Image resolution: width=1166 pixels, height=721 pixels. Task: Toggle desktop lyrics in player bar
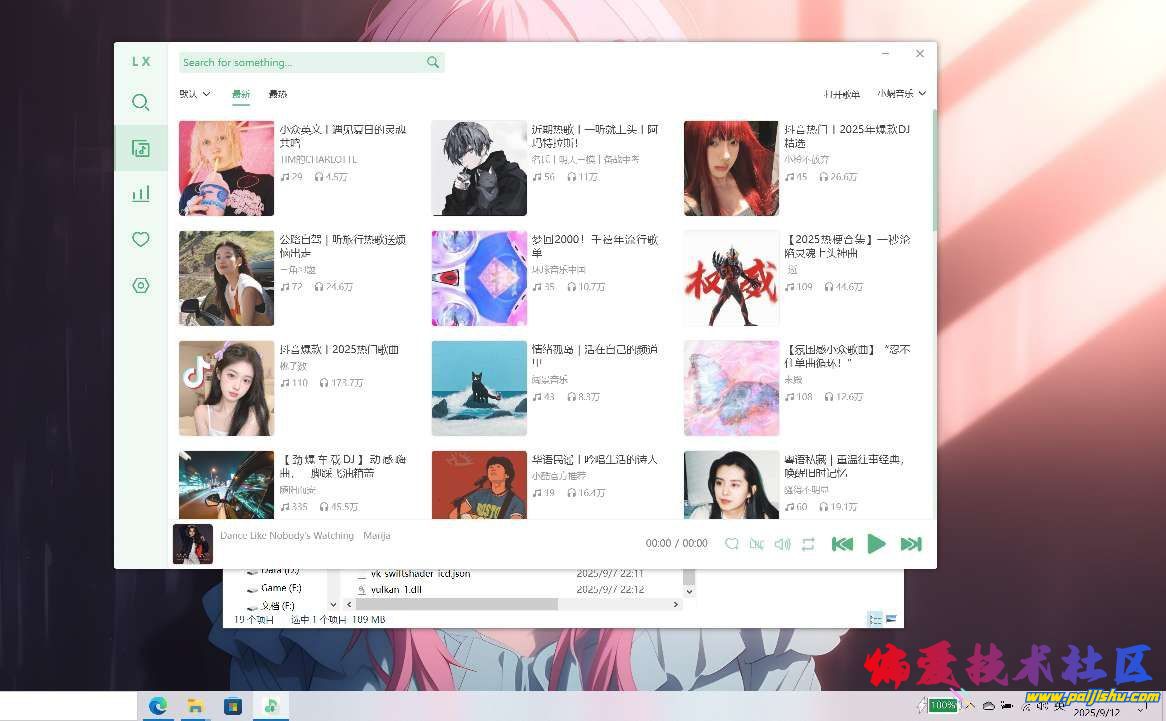[x=757, y=544]
